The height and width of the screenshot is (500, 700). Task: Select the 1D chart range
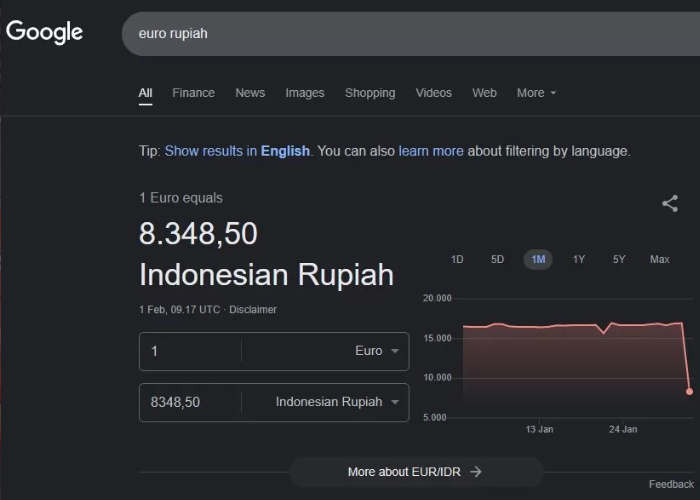(457, 259)
